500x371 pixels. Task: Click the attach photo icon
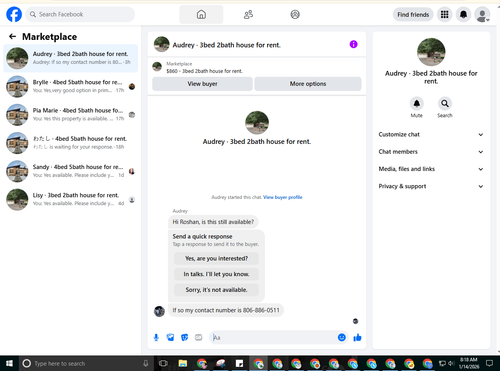[x=170, y=338]
